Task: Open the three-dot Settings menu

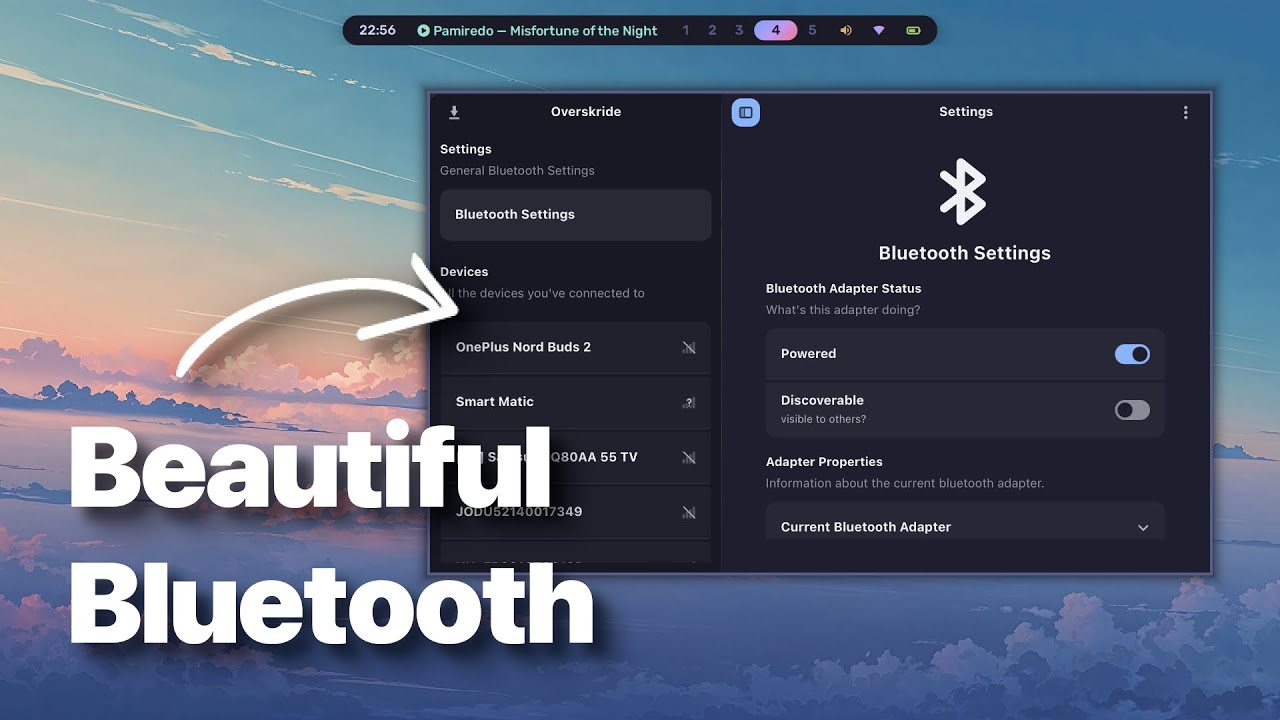Action: point(1186,113)
